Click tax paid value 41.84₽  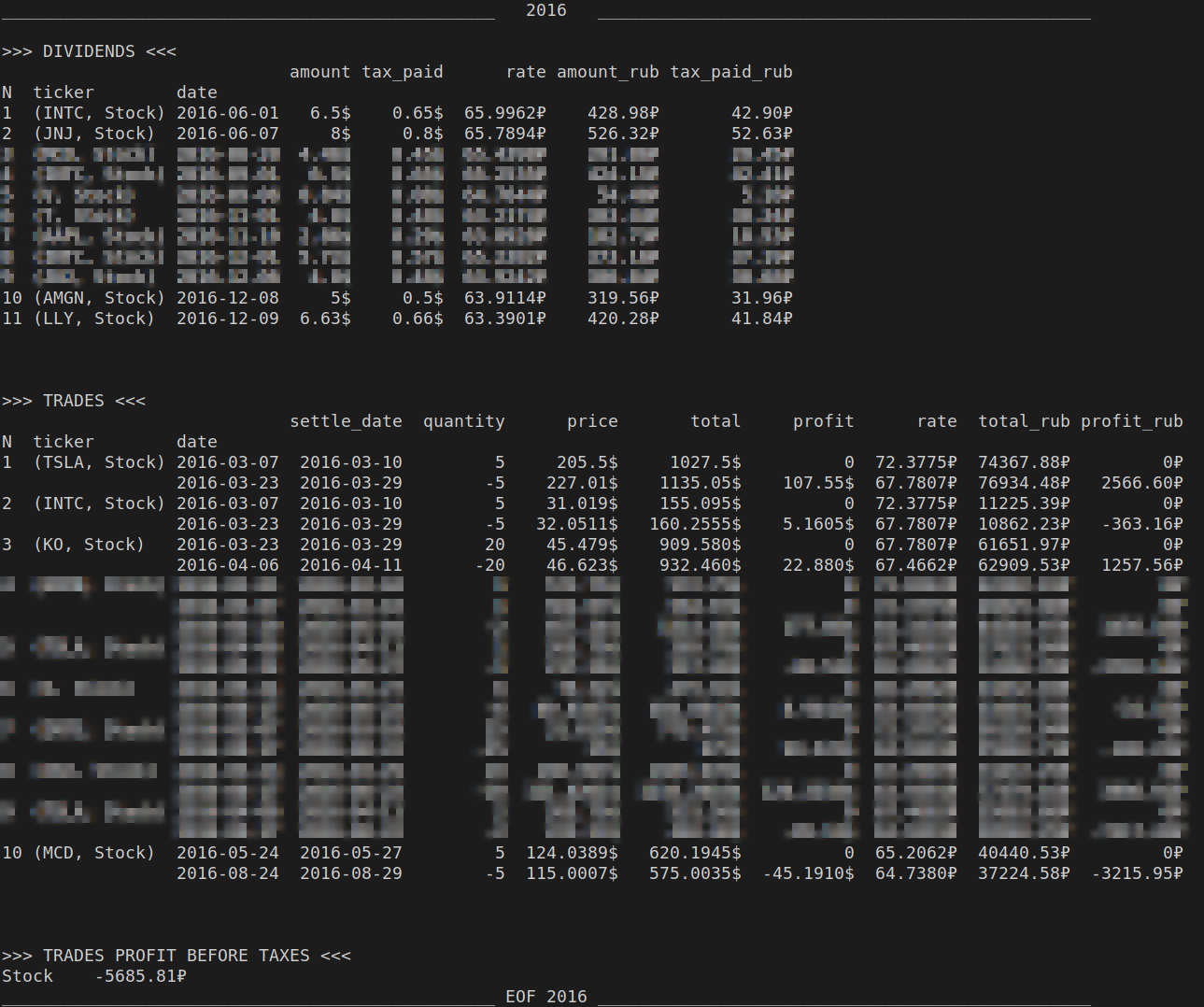(x=762, y=319)
